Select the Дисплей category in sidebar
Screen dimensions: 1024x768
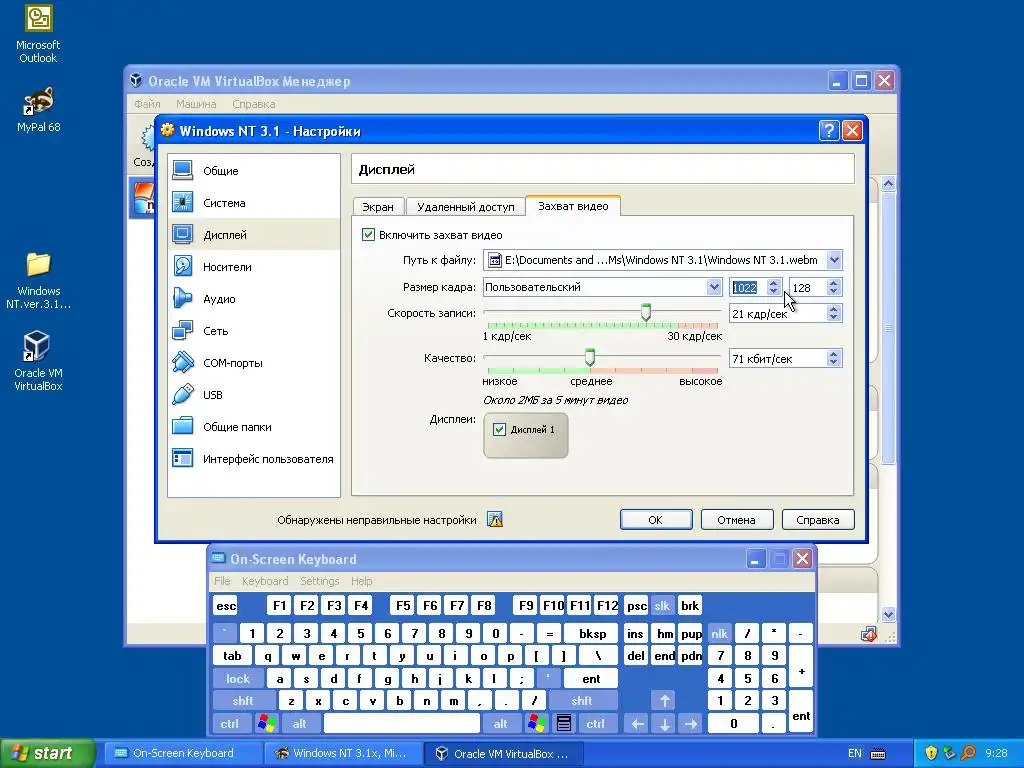coord(253,234)
